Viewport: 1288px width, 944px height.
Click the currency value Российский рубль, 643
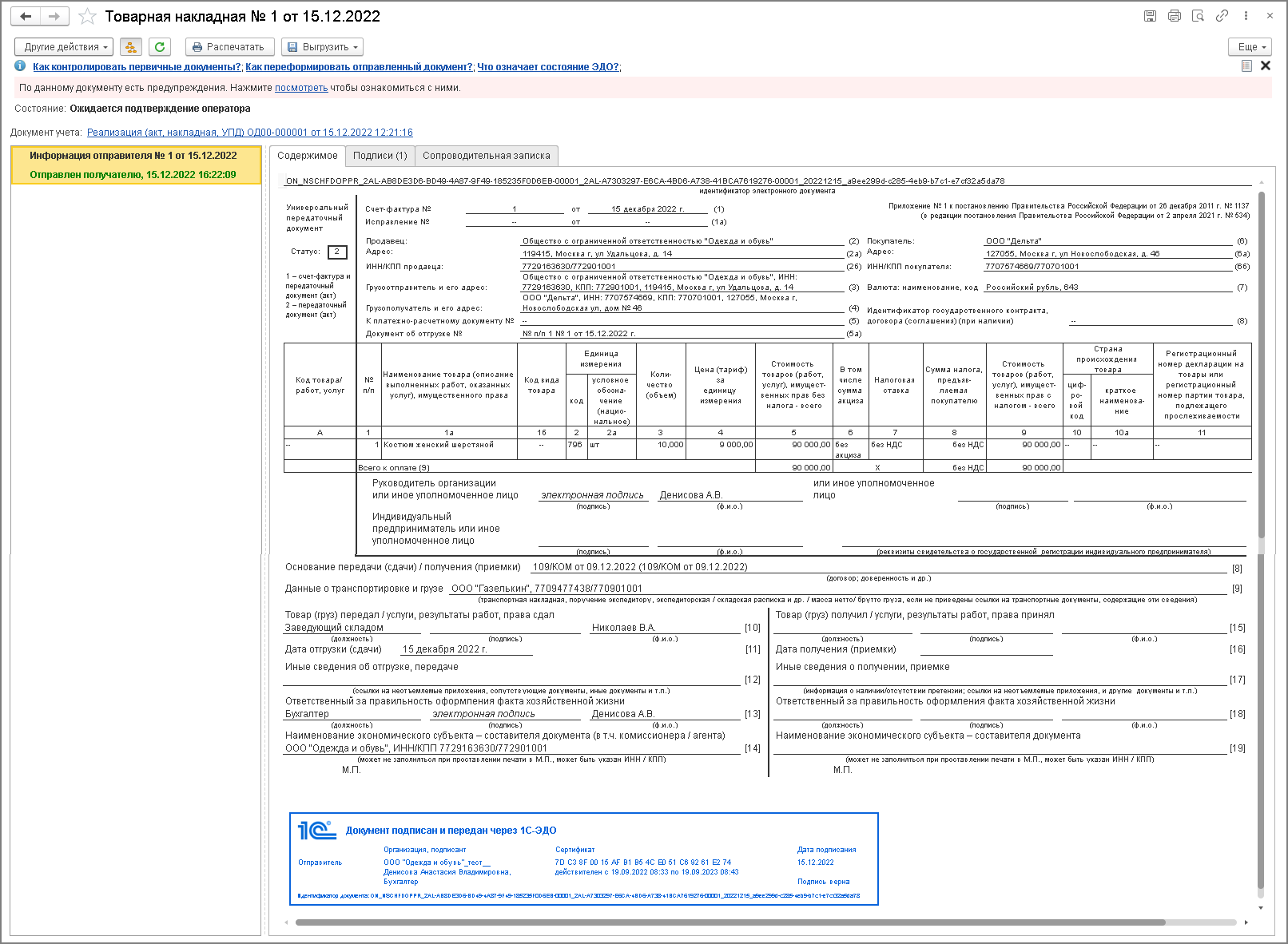(1032, 288)
